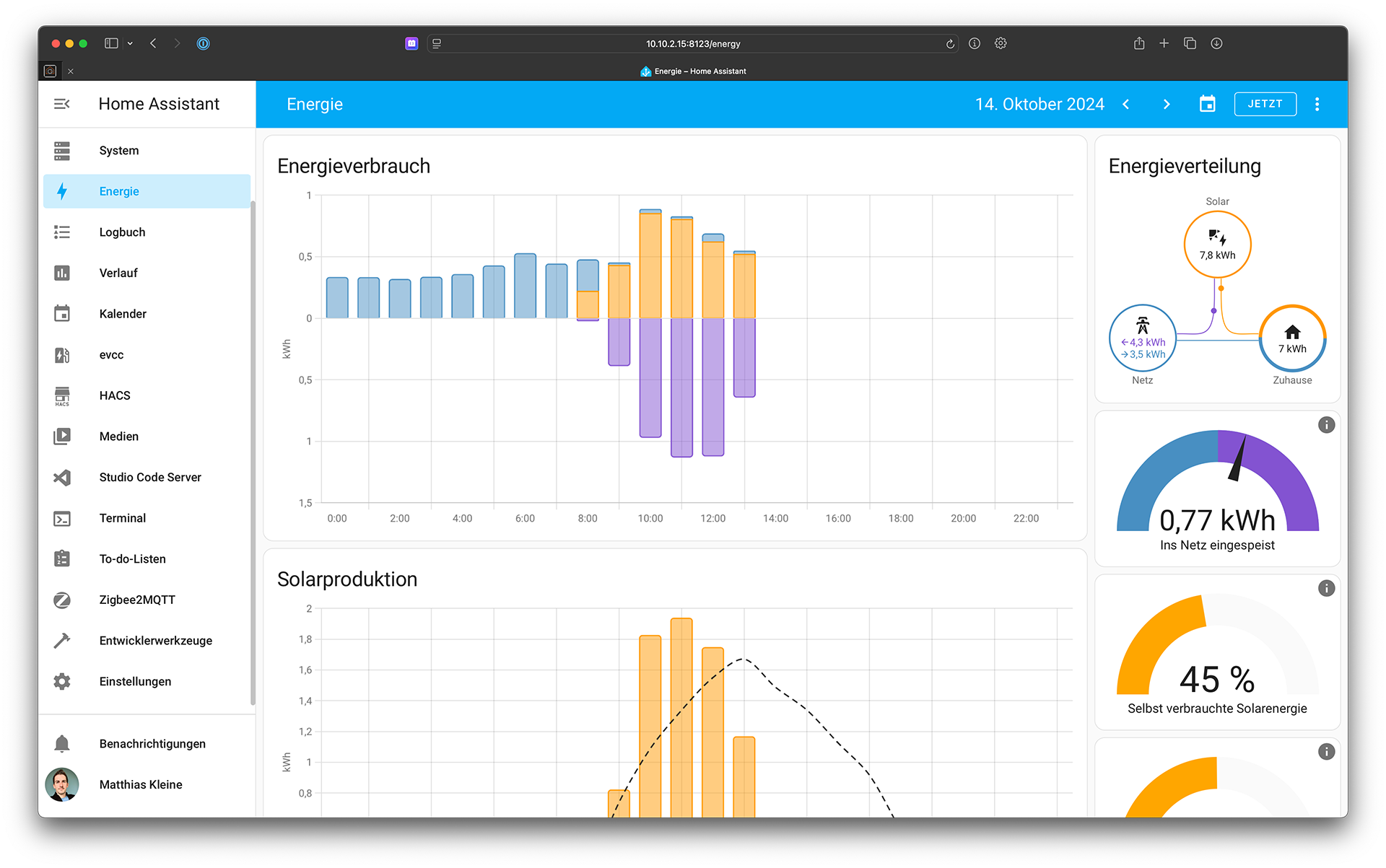Open Einstellungen gear icon
Image resolution: width=1386 pixels, height=868 pixels.
coord(62,682)
